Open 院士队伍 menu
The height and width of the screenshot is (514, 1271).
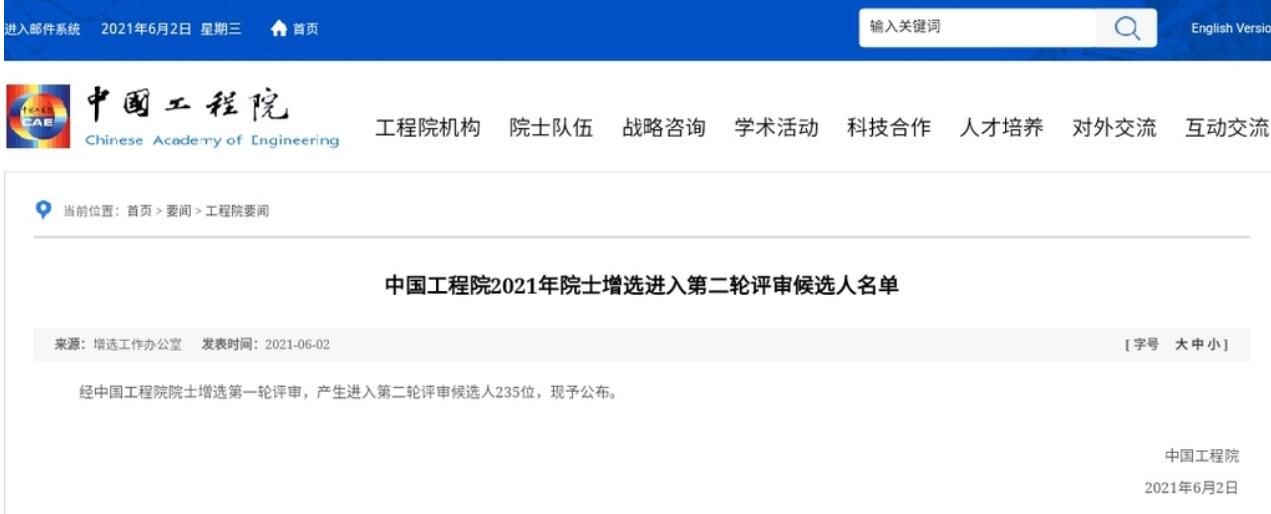point(551,128)
